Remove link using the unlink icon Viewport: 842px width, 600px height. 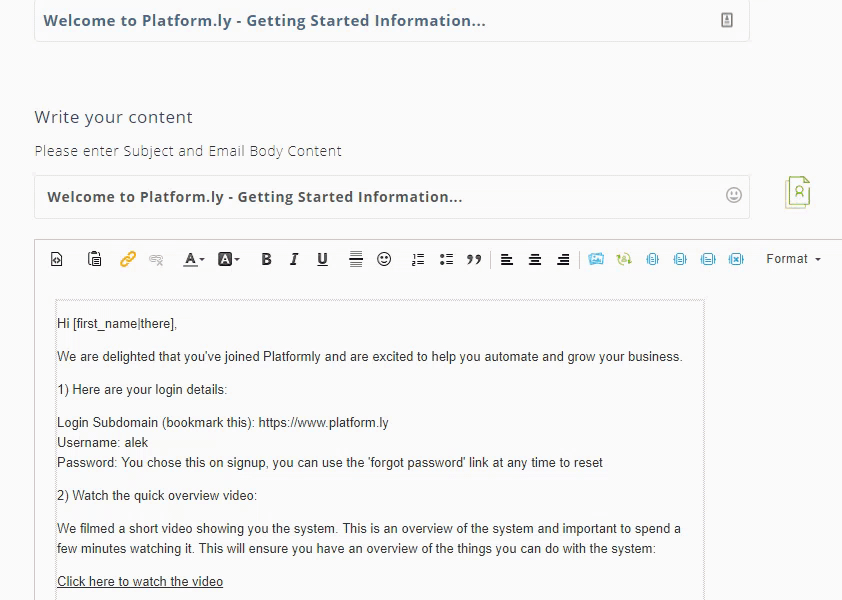pos(156,259)
